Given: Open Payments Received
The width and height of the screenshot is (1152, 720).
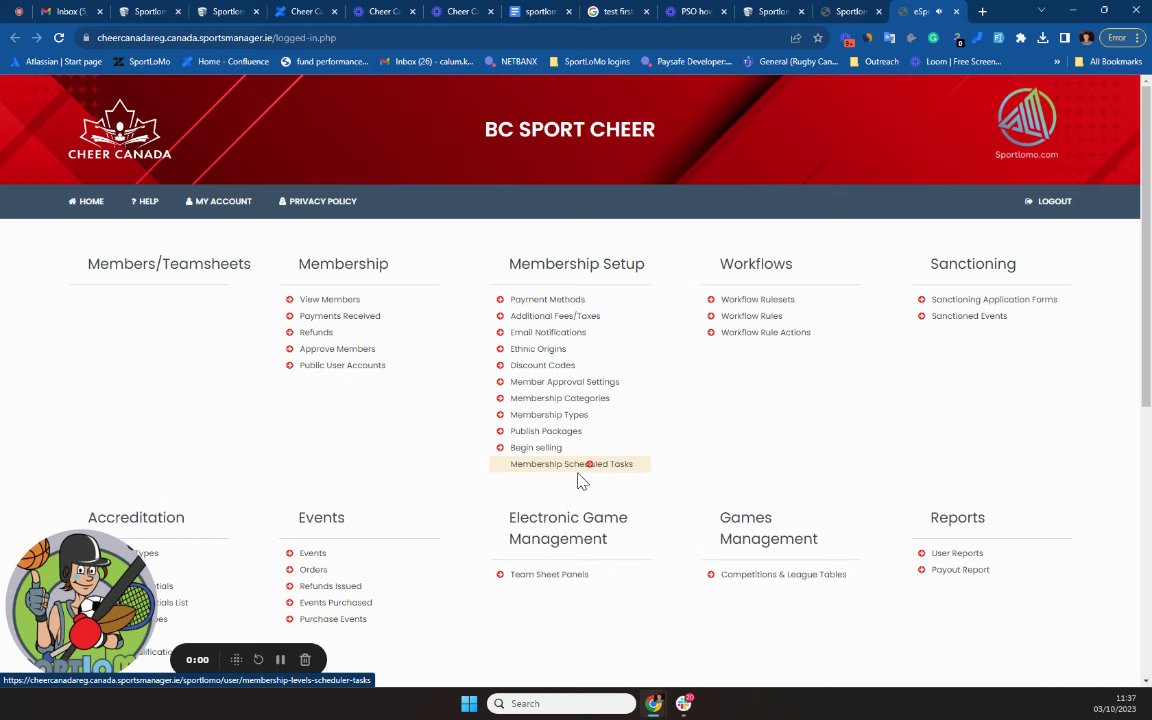Looking at the screenshot, I should (339, 316).
